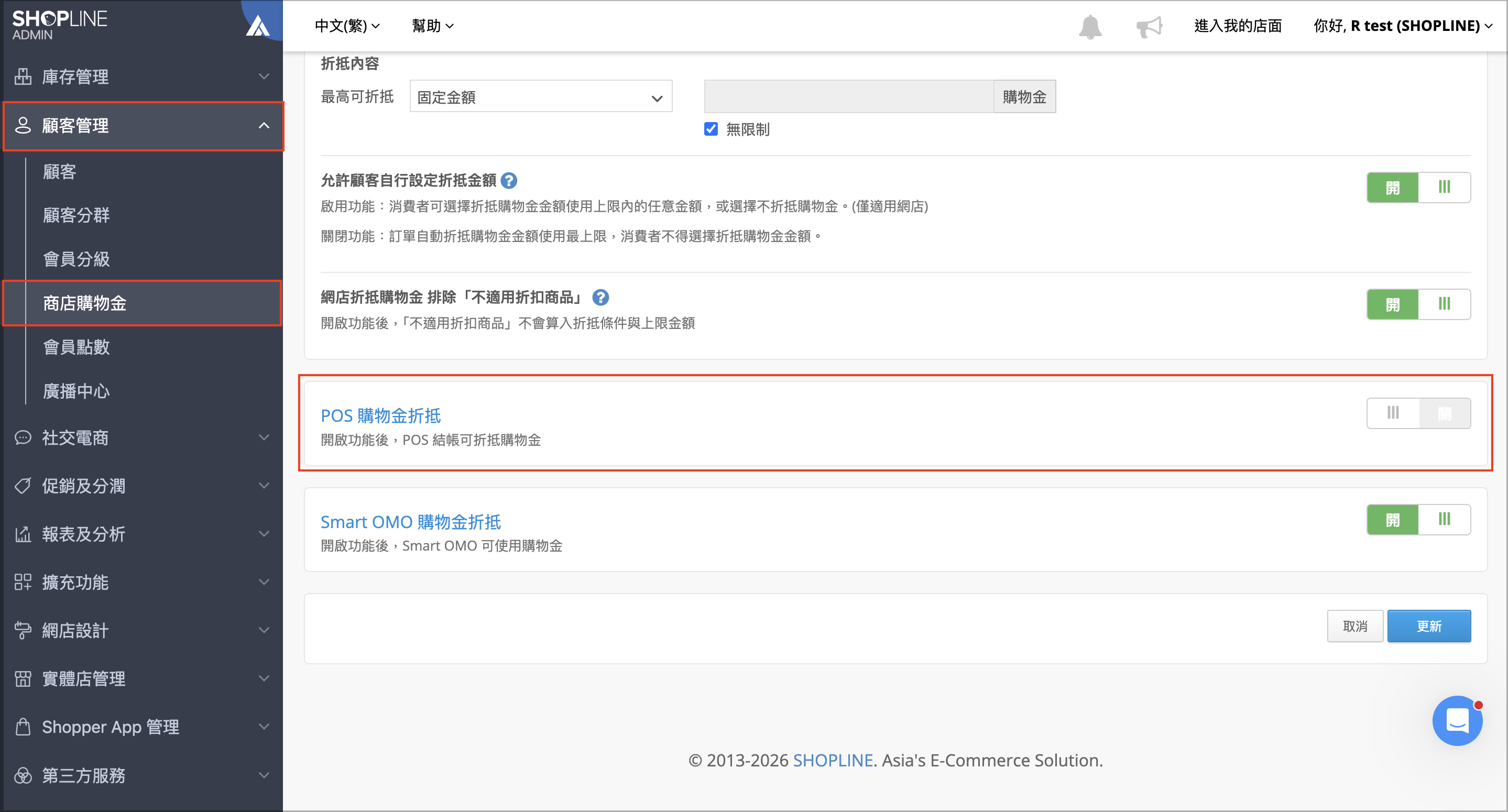Open the live chat support bubble
Image resolution: width=1508 pixels, height=812 pixels.
point(1457,720)
